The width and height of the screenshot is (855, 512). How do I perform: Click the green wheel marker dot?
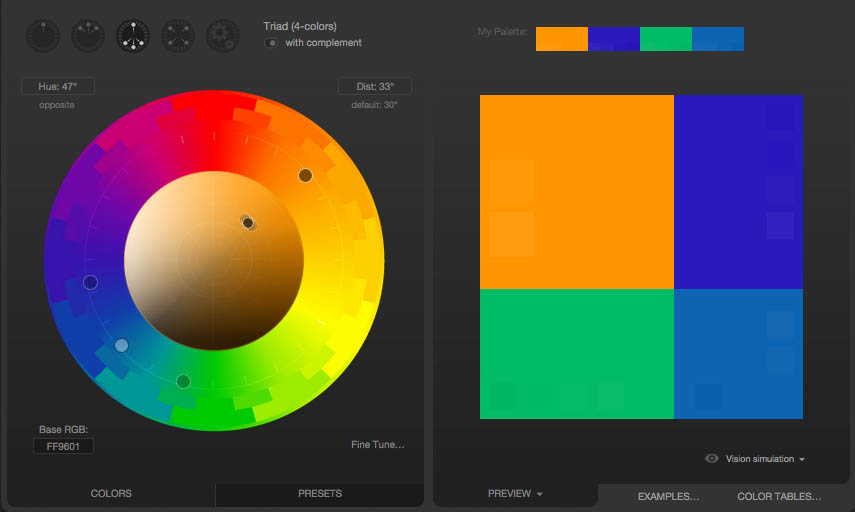183,381
